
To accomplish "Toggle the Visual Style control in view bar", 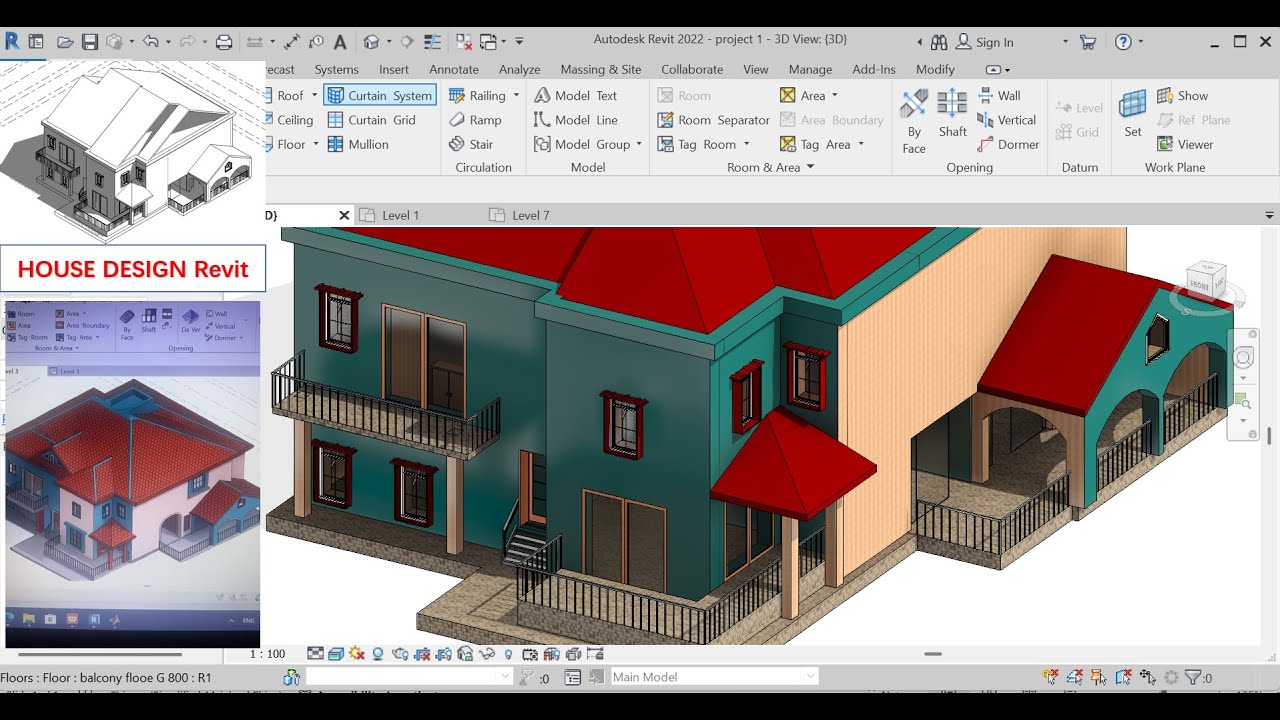I will coord(336,654).
